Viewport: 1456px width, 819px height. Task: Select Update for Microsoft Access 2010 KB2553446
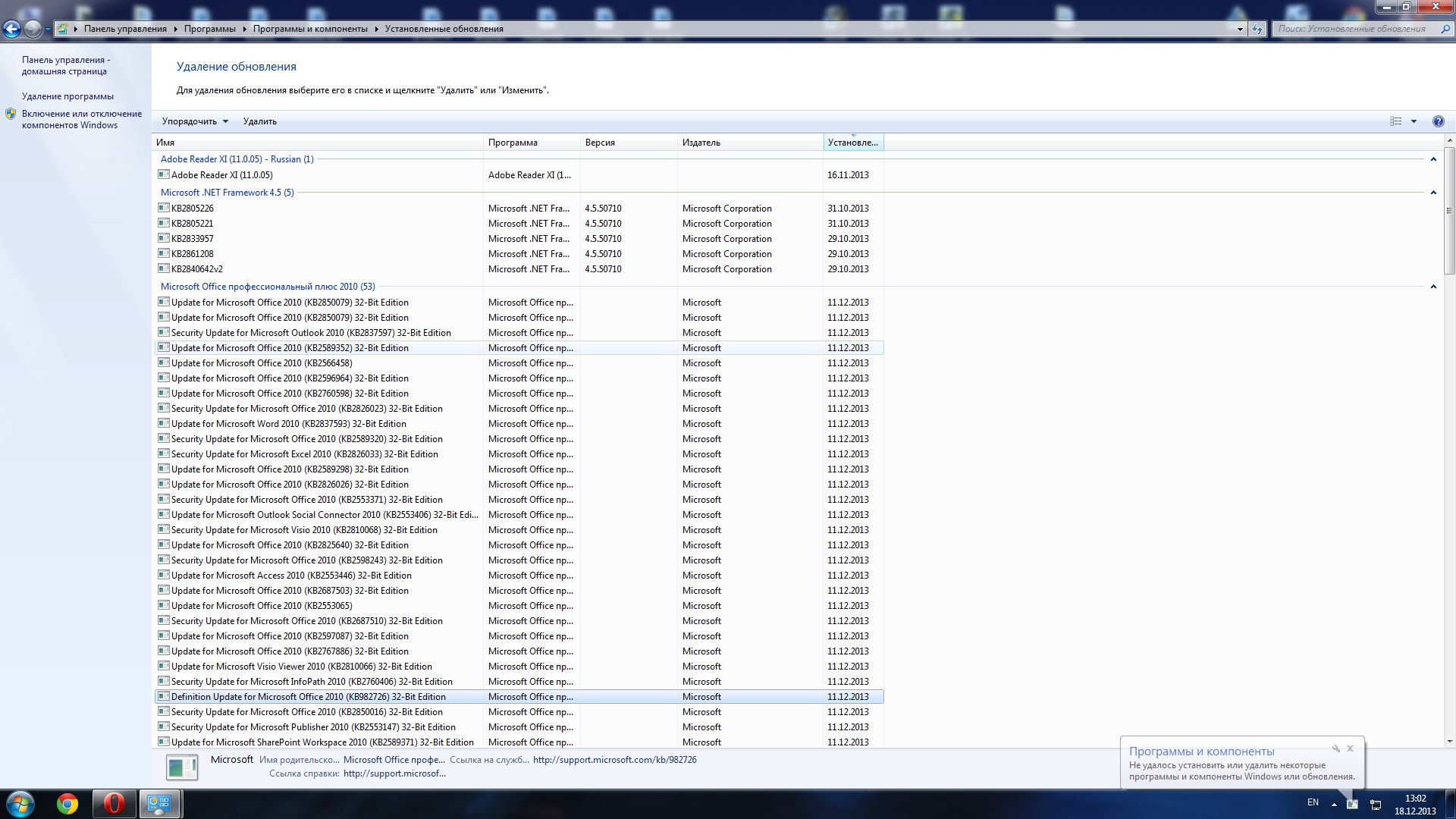click(519, 575)
